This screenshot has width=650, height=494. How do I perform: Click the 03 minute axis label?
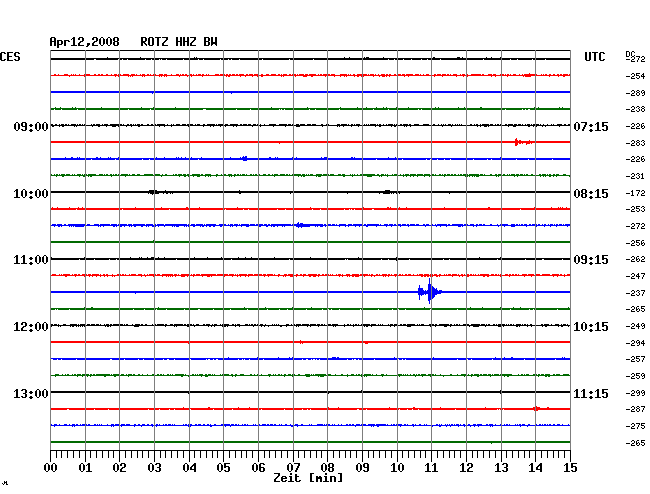[x=155, y=468]
